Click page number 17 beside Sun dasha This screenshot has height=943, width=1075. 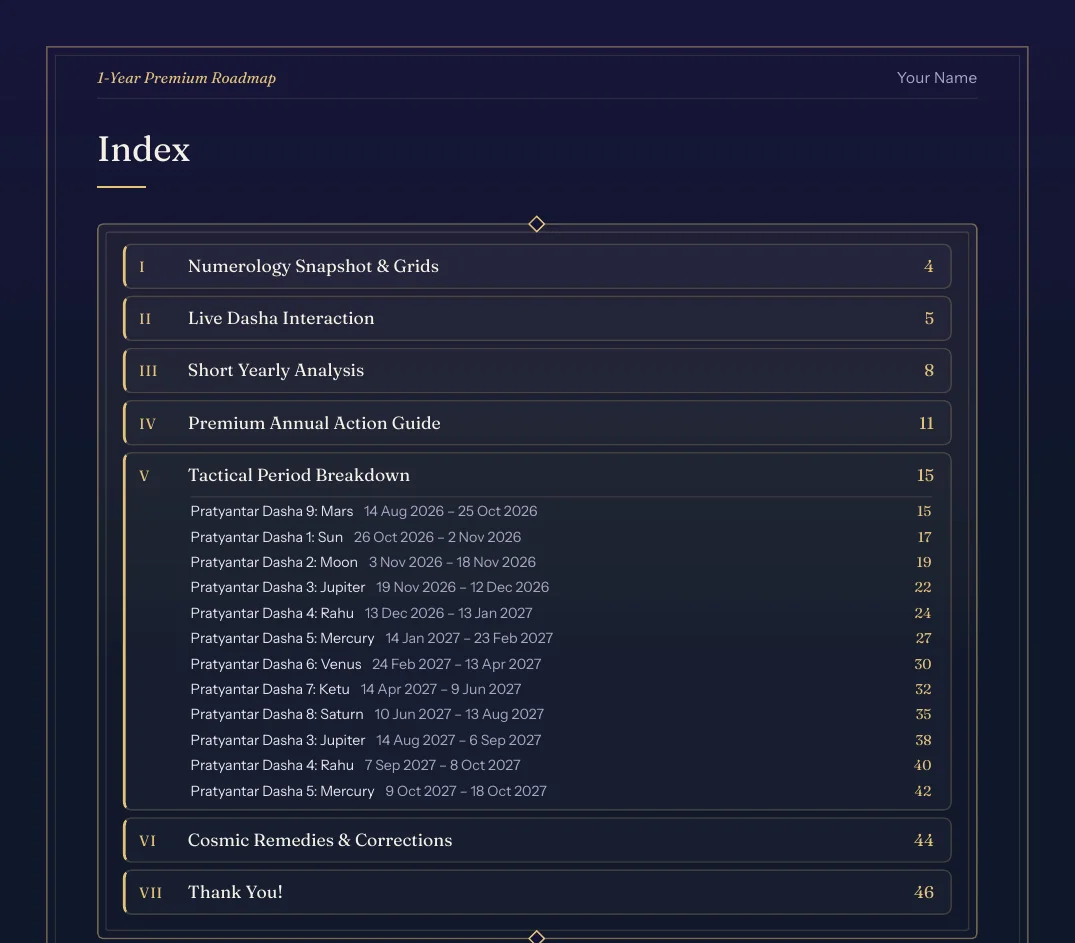click(924, 537)
